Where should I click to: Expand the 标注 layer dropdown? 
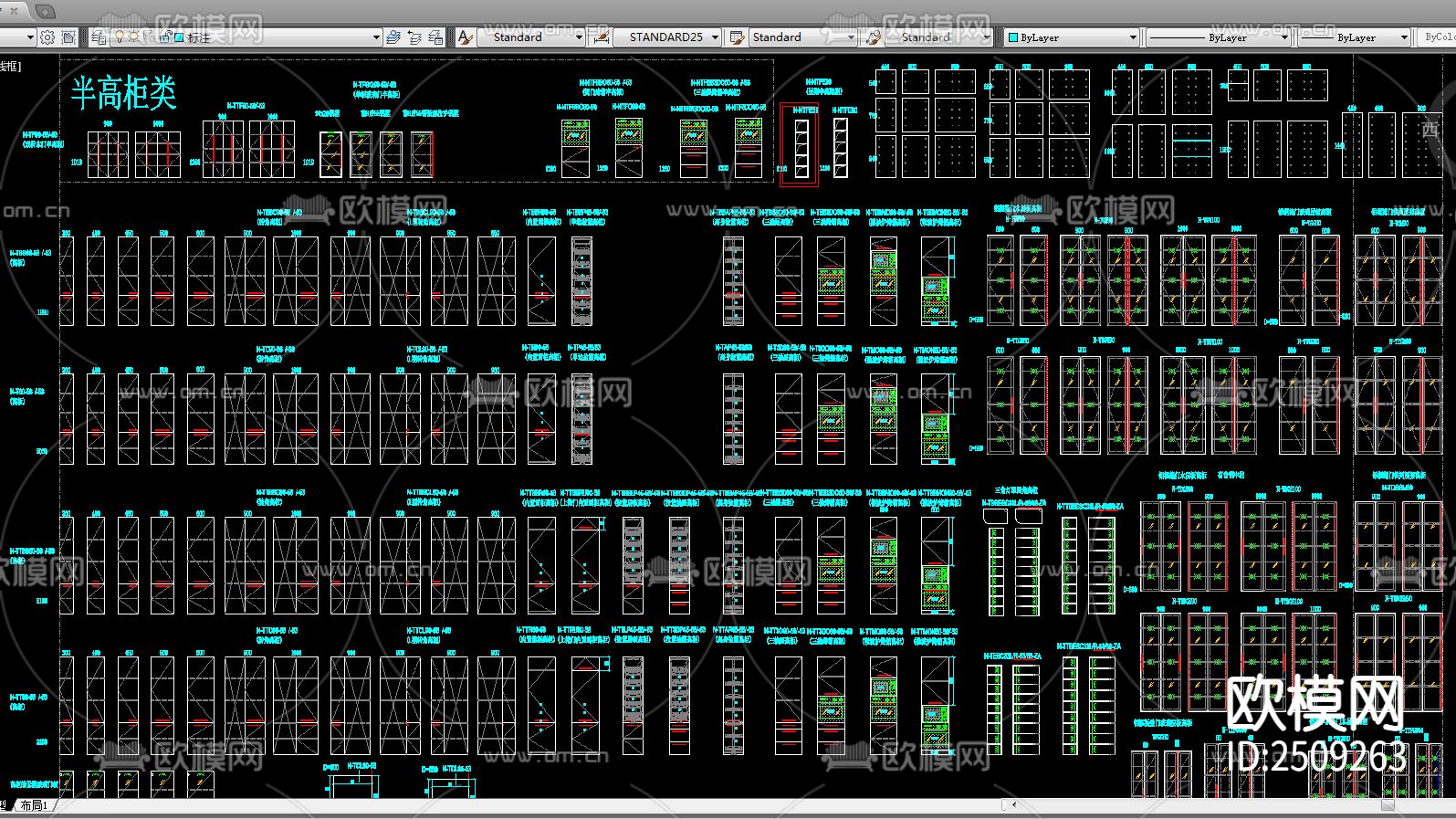pyautogui.click(x=376, y=37)
